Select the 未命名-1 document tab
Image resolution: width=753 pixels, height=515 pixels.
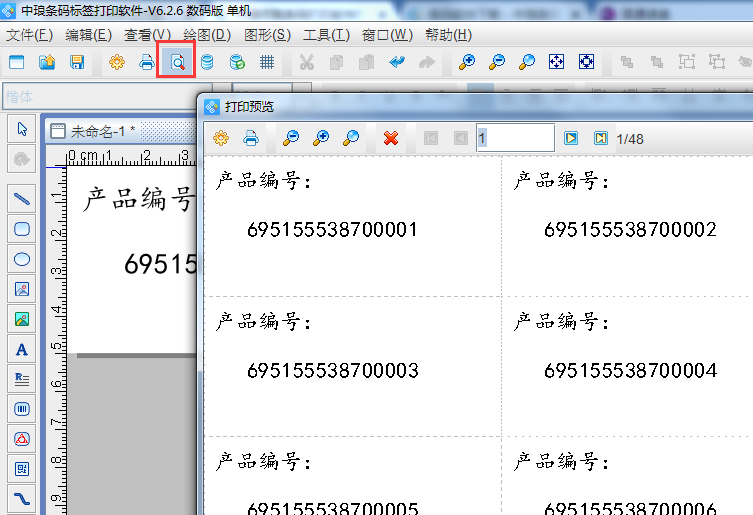click(x=100, y=131)
